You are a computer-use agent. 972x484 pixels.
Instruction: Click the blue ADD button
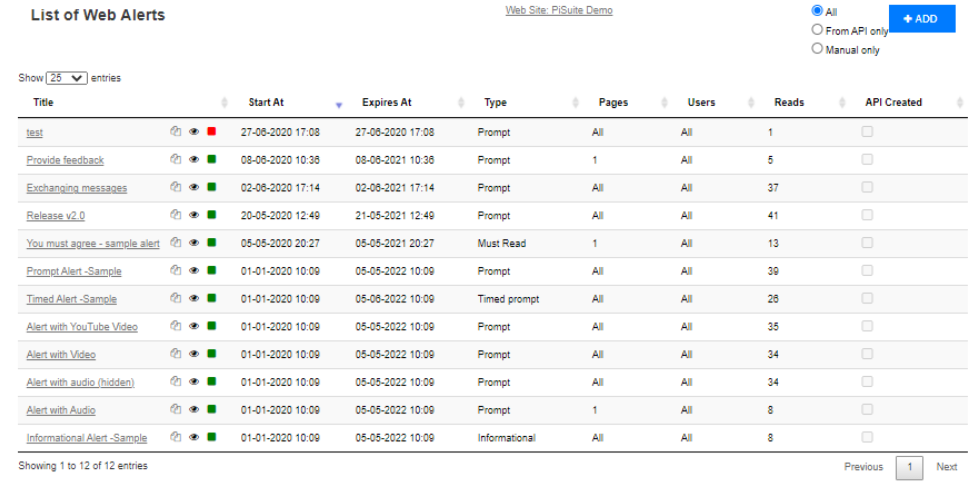coord(921,19)
